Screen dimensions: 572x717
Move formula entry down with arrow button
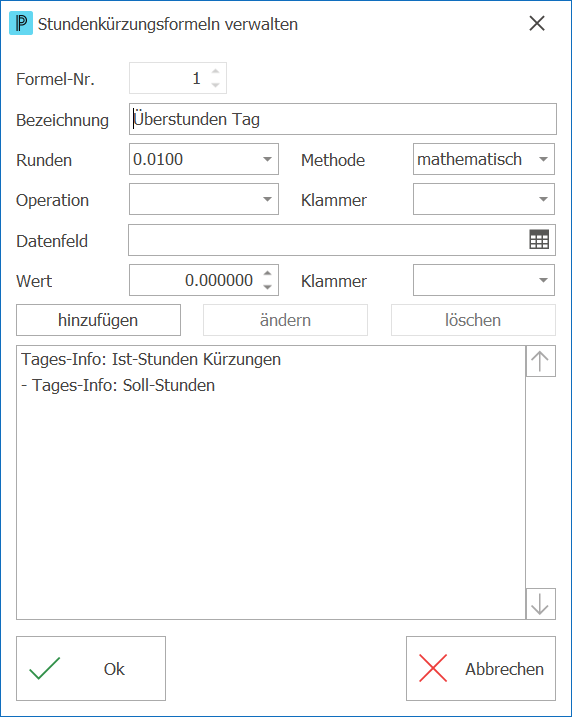[x=540, y=604]
